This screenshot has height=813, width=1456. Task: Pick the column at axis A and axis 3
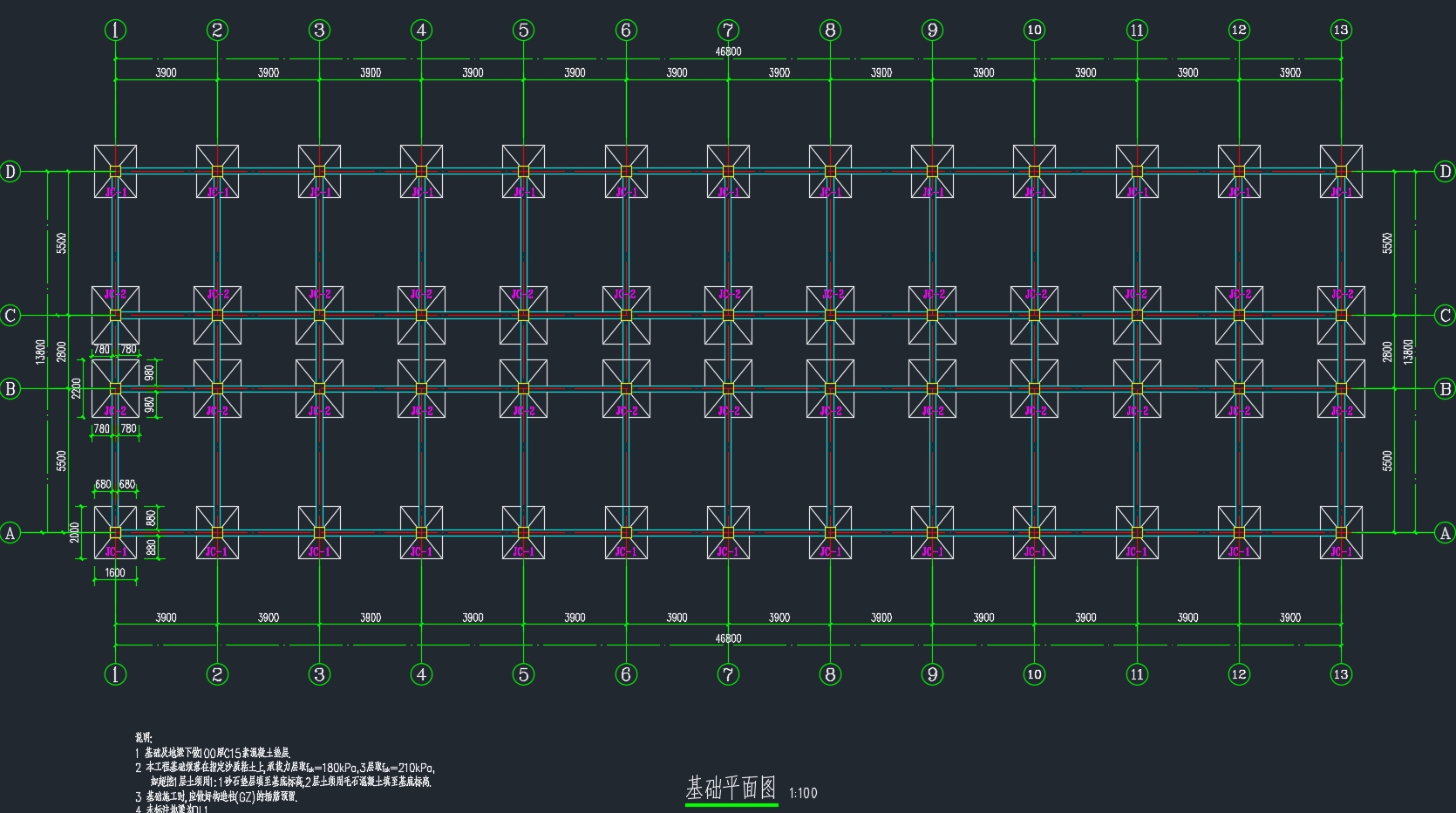(x=319, y=532)
